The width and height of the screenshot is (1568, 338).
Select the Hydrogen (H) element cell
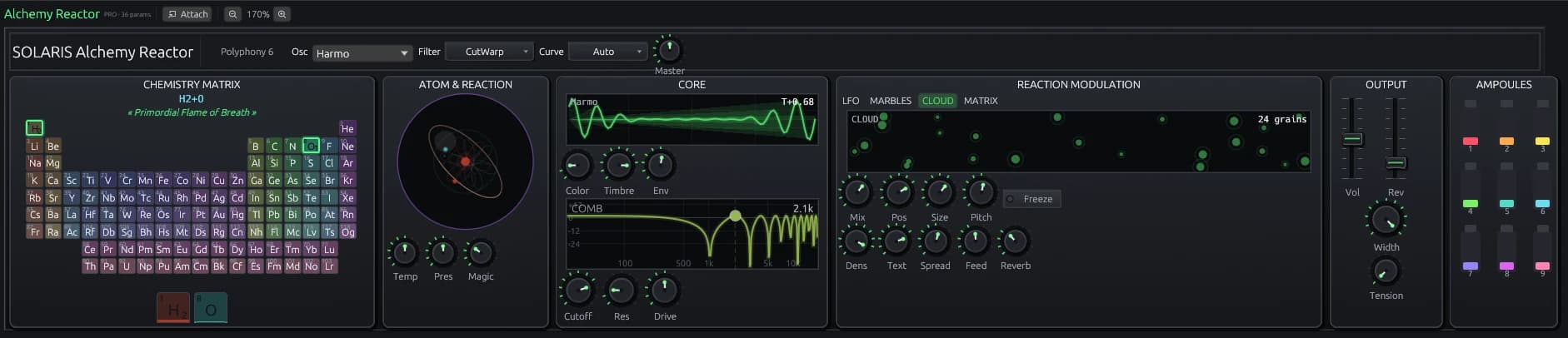click(34, 128)
